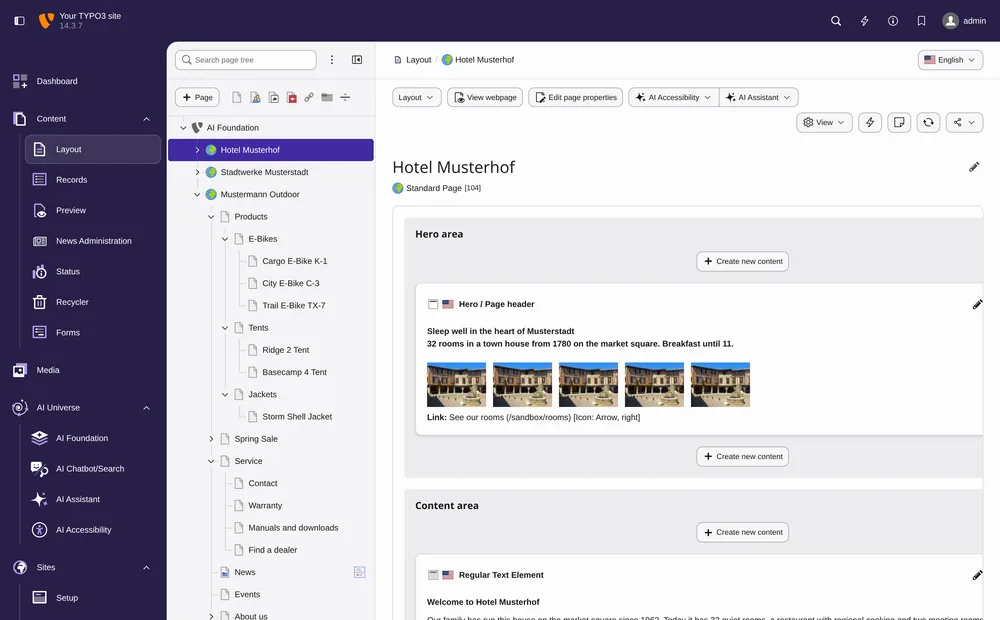Select the Warranty page in tree
1000x620 pixels.
265,505
